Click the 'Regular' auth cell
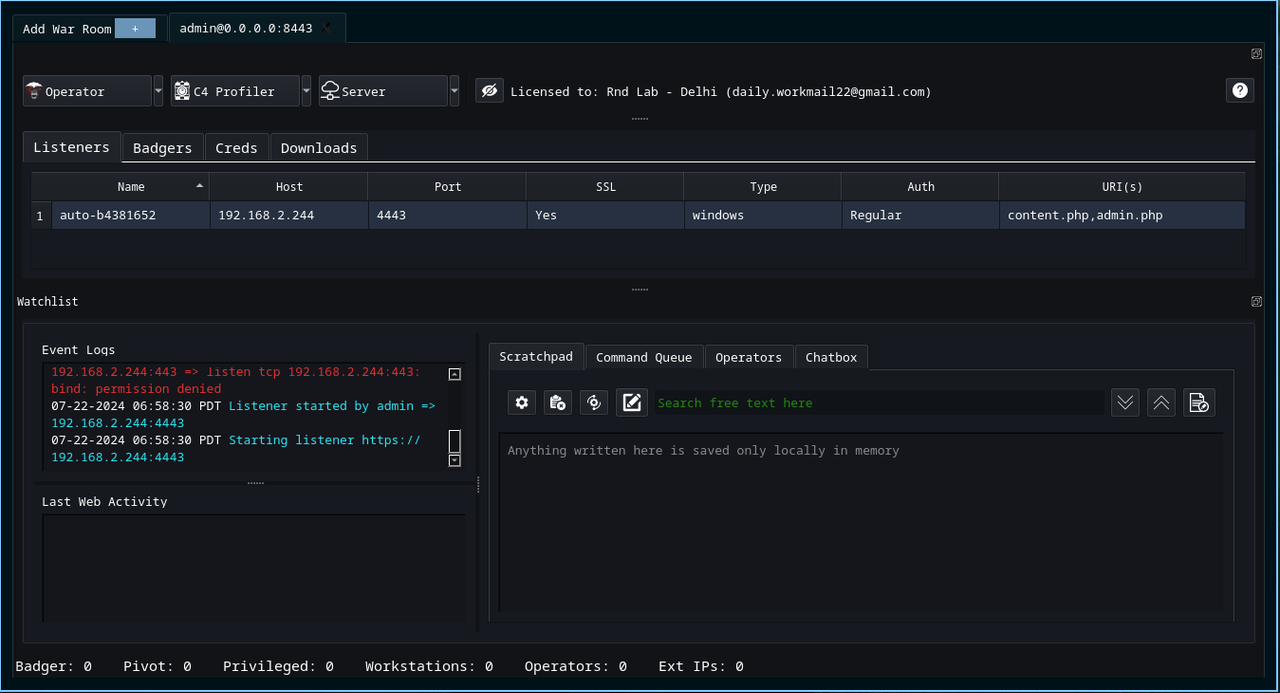1280x693 pixels. click(921, 215)
